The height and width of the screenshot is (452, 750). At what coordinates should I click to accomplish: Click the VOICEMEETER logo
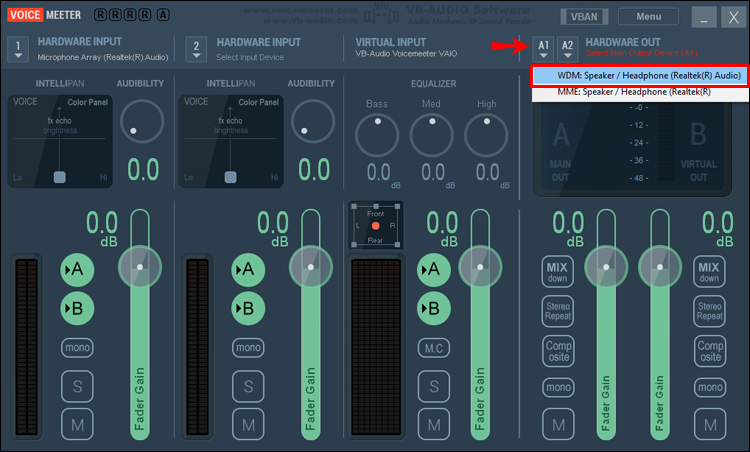coord(44,15)
